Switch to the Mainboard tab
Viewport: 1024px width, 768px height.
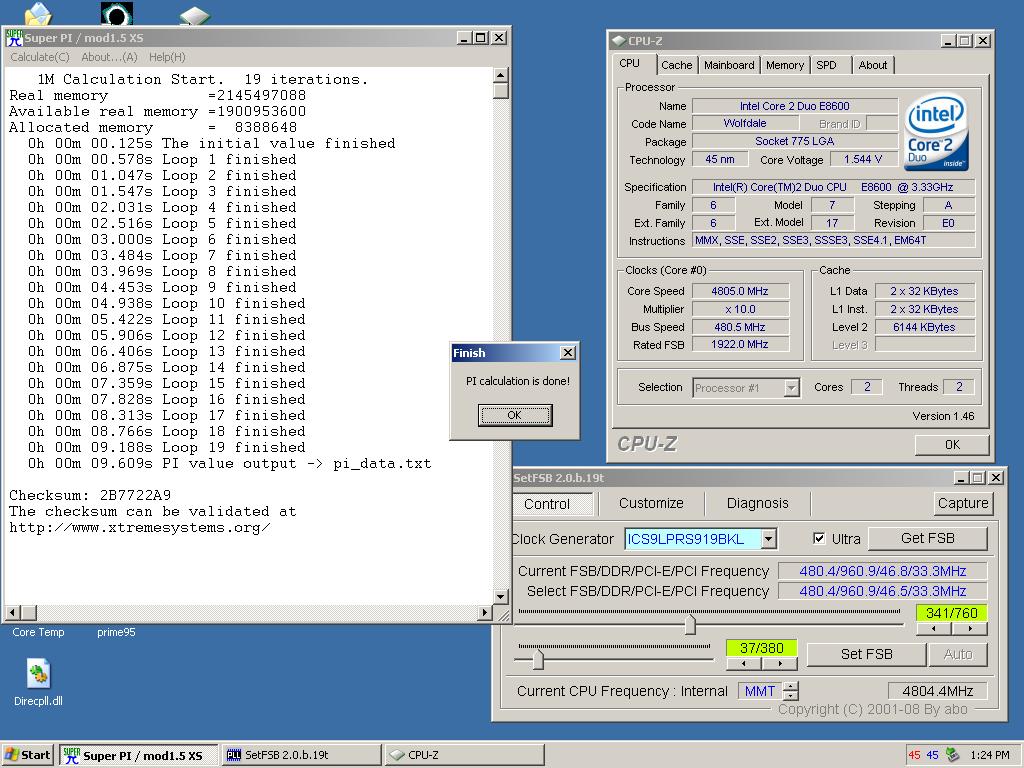[729, 65]
